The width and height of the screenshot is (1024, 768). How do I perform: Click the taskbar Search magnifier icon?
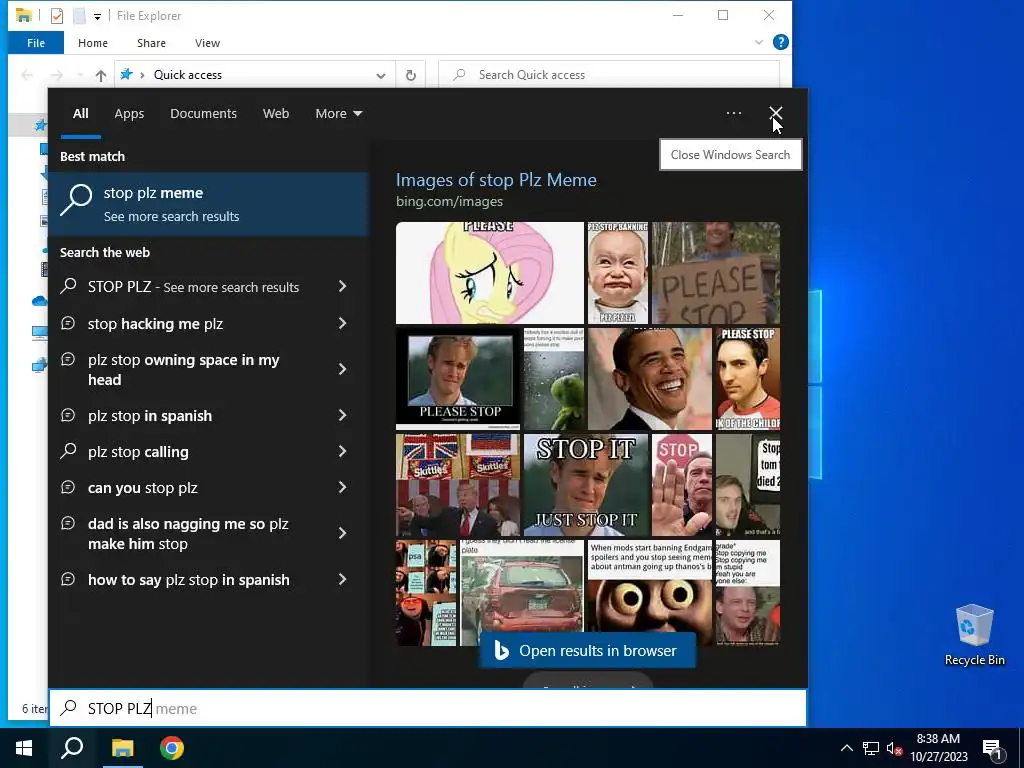click(x=72, y=748)
